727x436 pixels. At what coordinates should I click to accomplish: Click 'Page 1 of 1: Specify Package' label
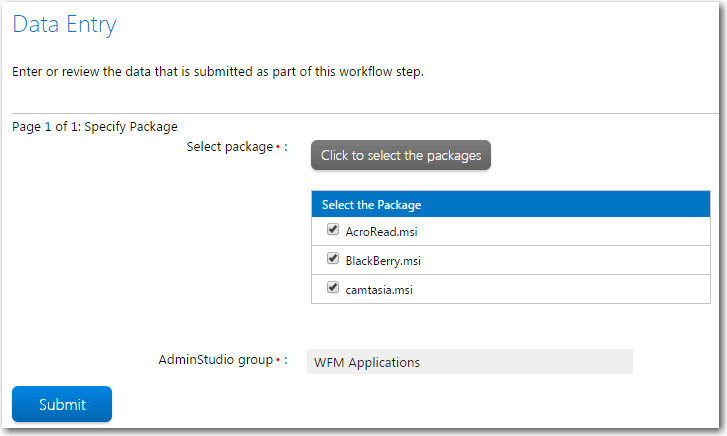click(95, 127)
